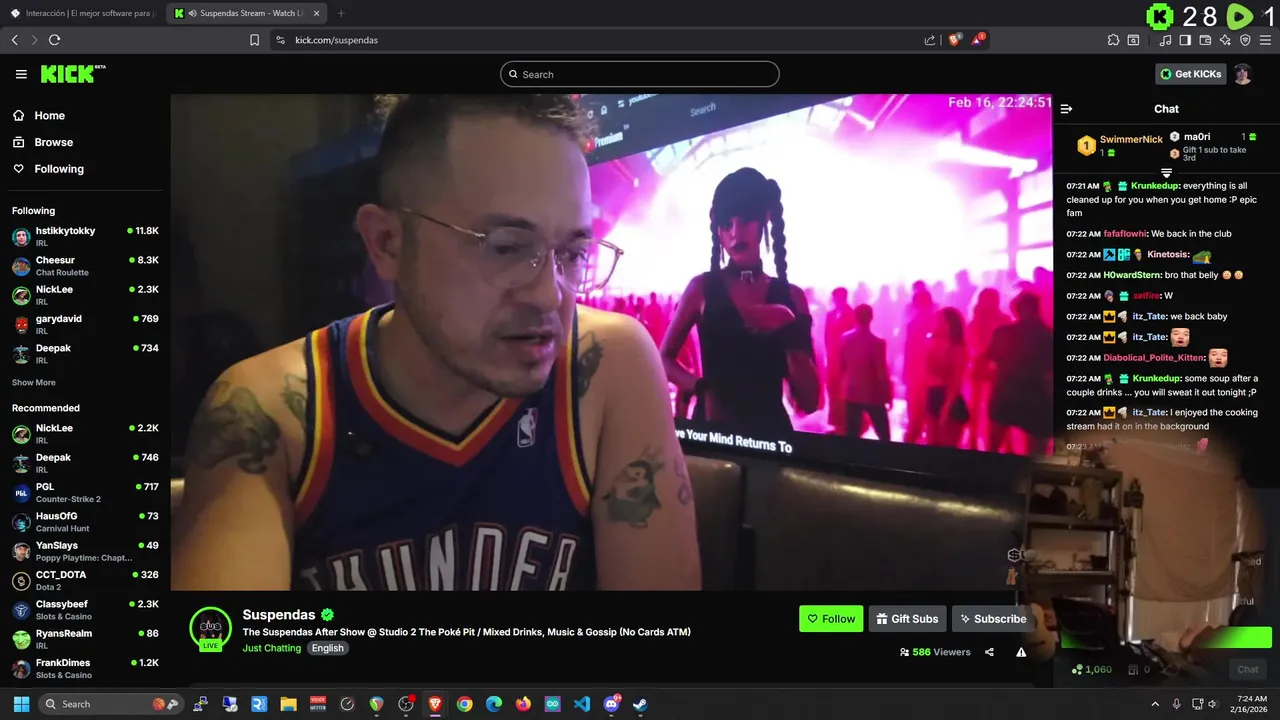Click Diabolical_Polite_Kitten's username in chat
This screenshot has height=720, width=1280.
[1154, 358]
